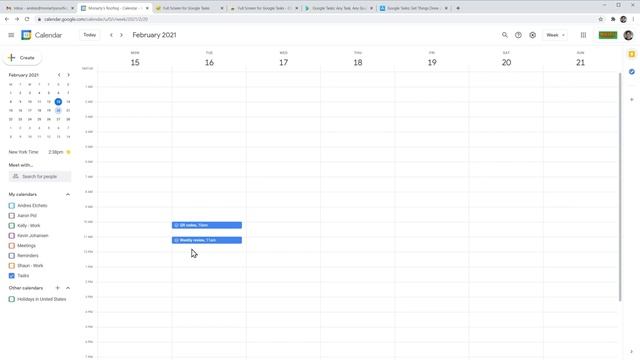Toggle the Andres Etchets calendar
The width and height of the screenshot is (640, 360).
pos(12,205)
